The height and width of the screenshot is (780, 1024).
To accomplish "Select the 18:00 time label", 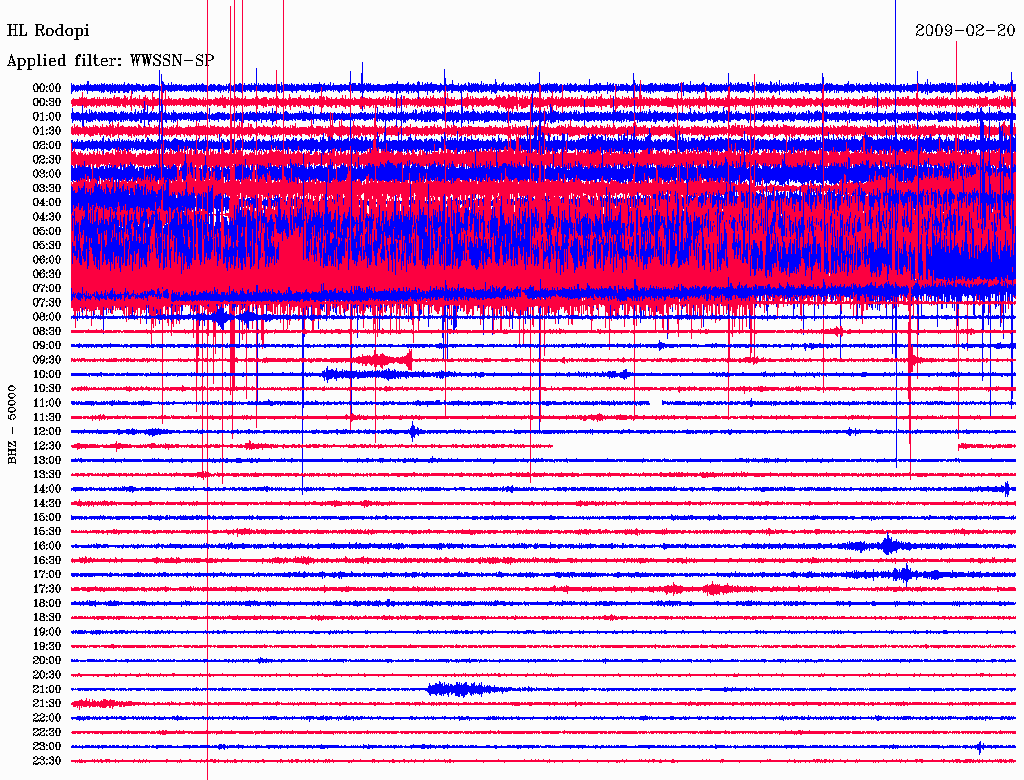I will click(47, 603).
